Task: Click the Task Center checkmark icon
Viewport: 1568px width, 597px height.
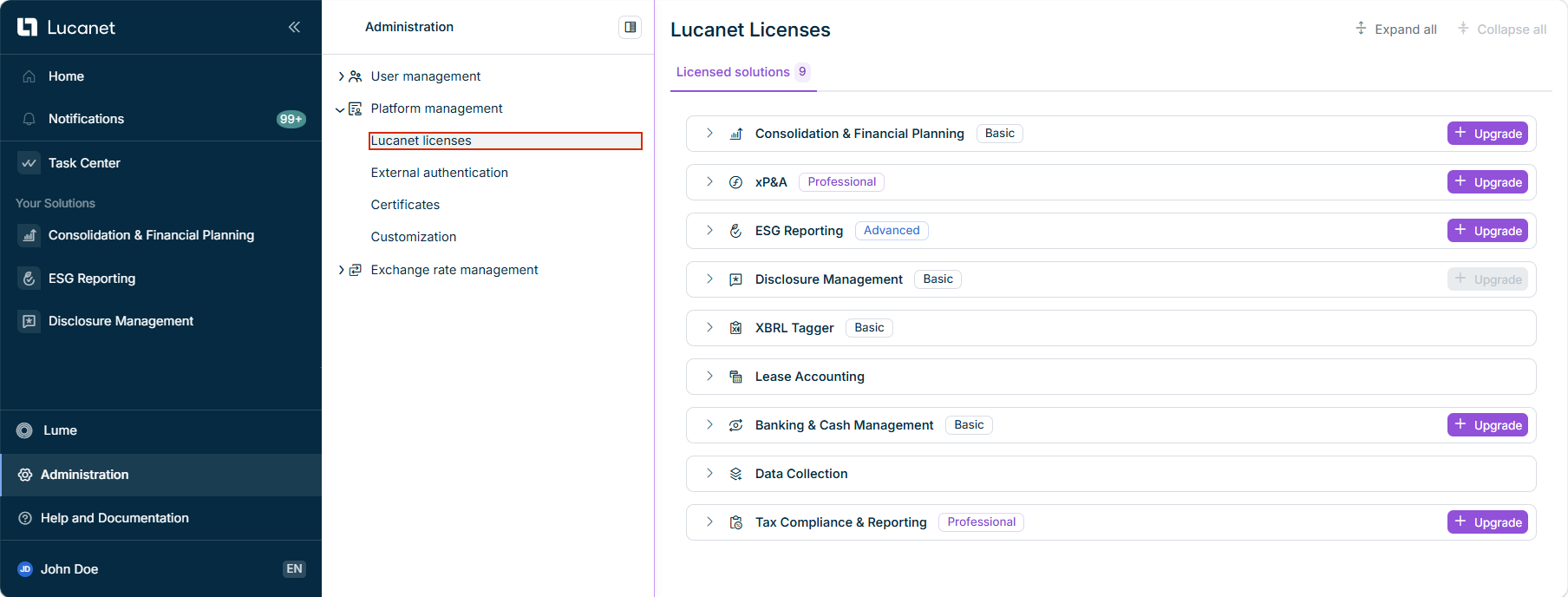Action: coord(29,163)
